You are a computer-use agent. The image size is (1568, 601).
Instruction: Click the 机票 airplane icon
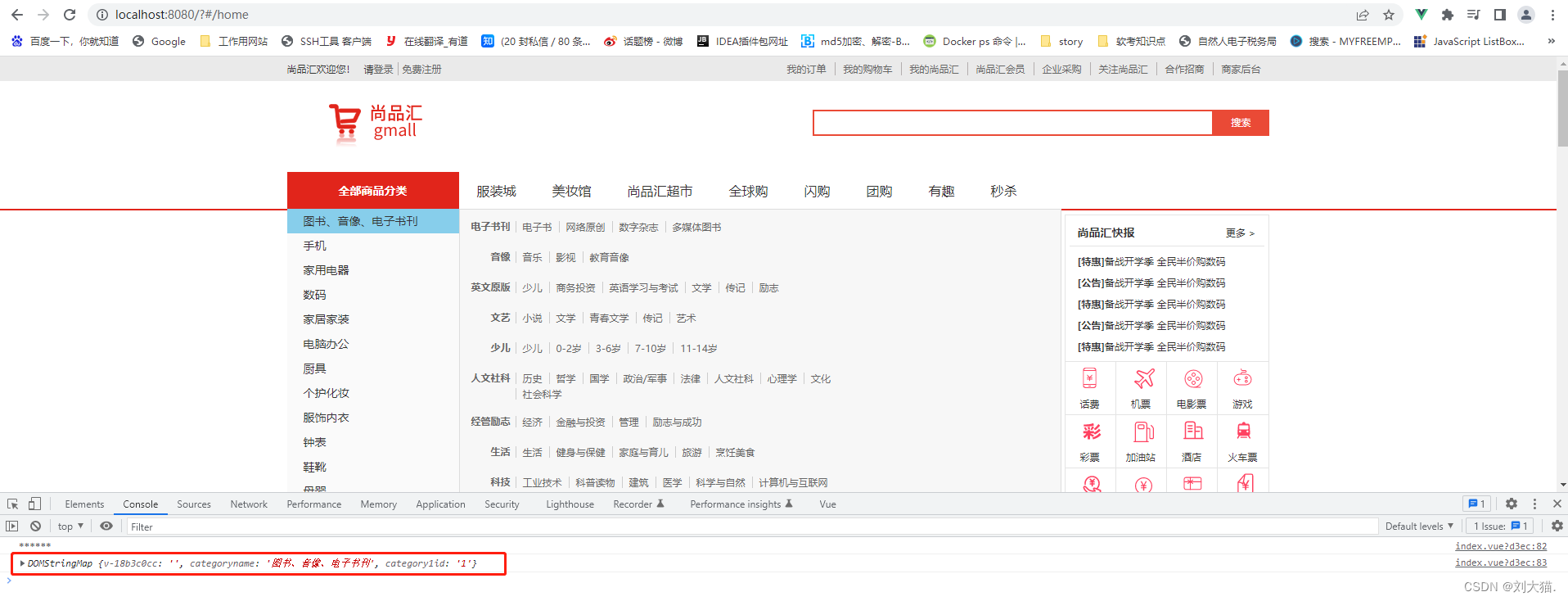pyautogui.click(x=1143, y=378)
